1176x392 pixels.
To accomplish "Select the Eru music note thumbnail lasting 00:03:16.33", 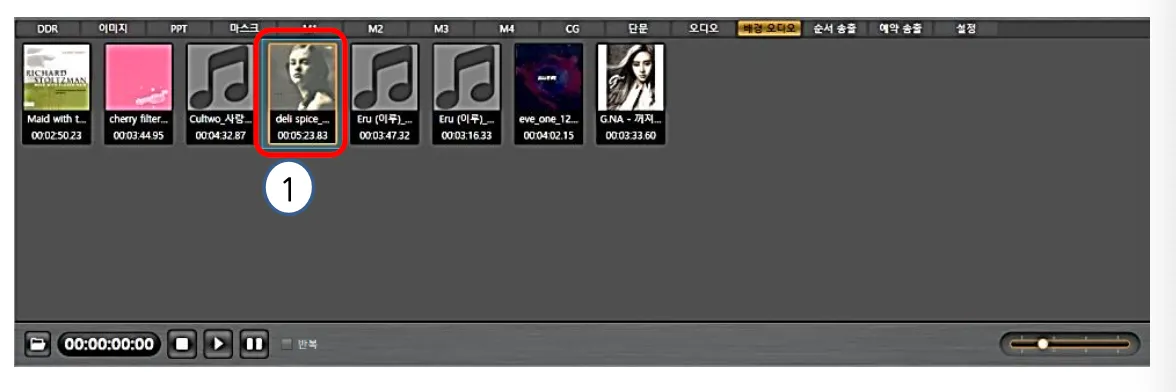I will (x=466, y=77).
